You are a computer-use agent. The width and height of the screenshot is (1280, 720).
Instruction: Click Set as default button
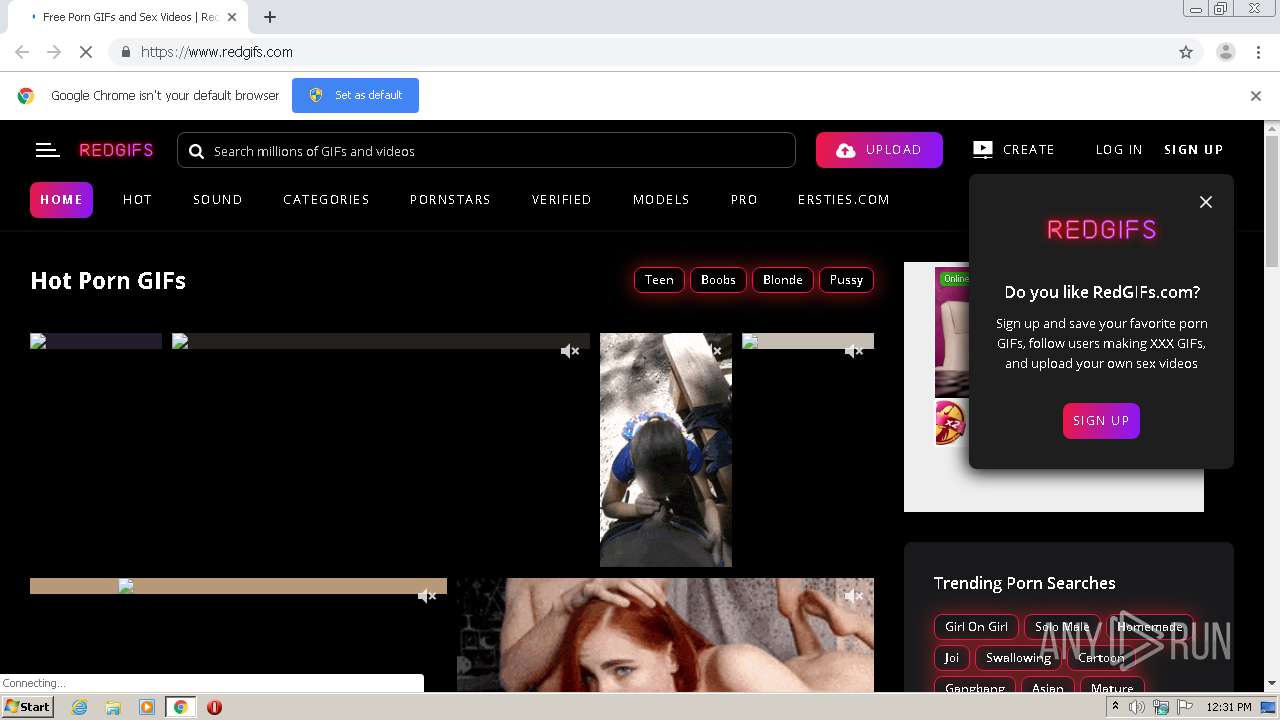click(355, 96)
